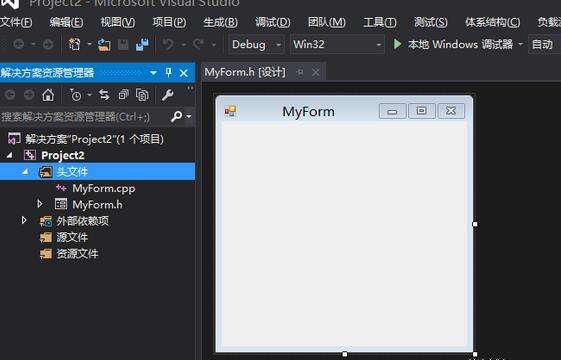The height and width of the screenshot is (360, 561).
Task: Select Project2 project in the tree
Action: click(63, 155)
